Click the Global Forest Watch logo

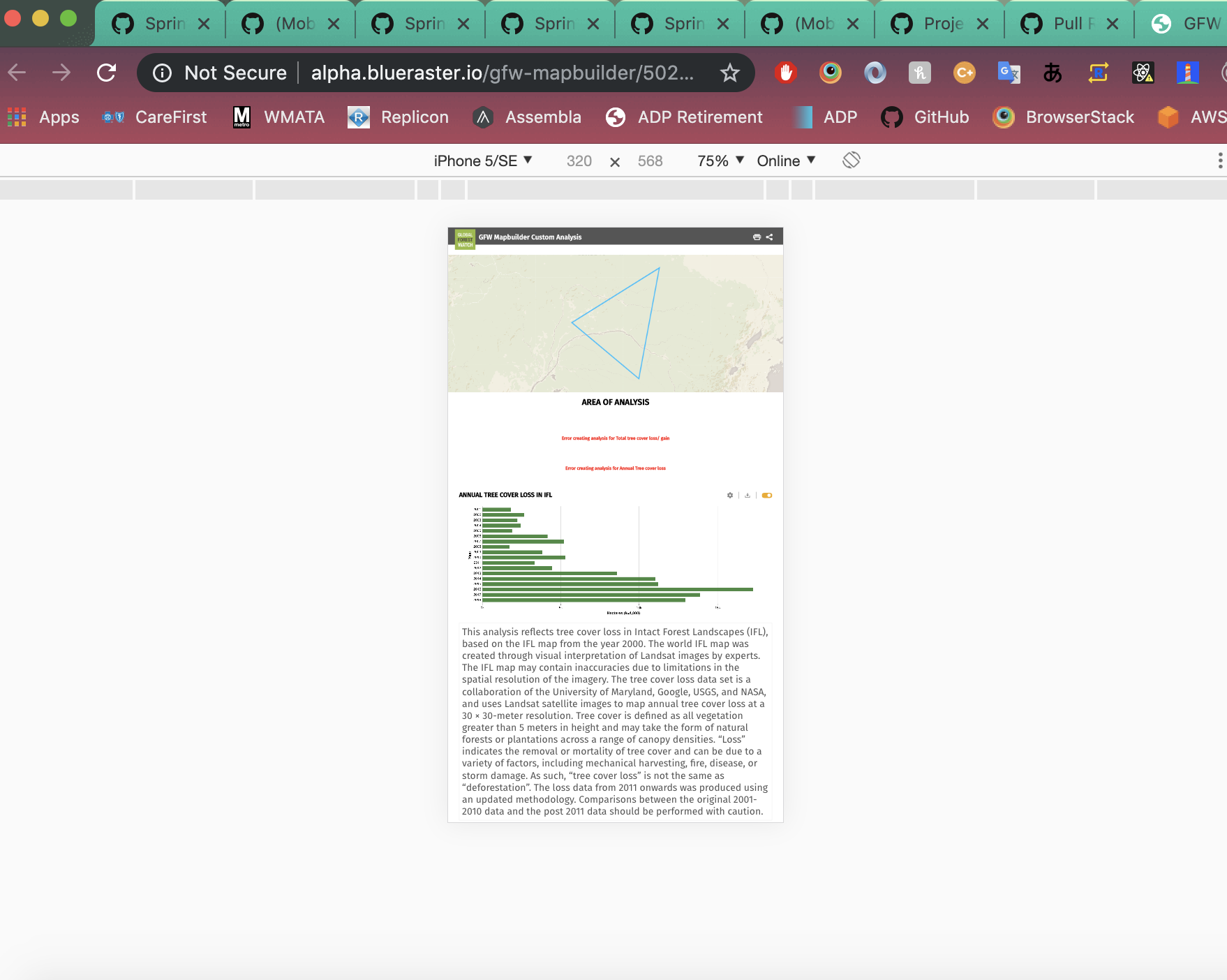point(465,237)
